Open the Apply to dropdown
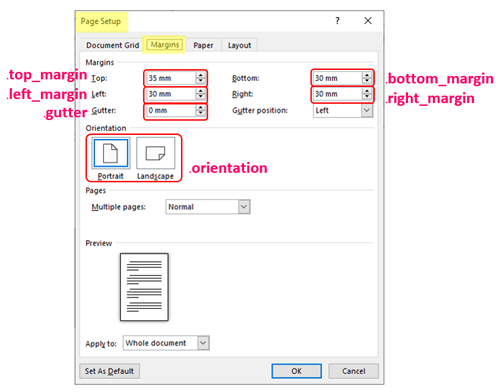500x392 pixels. coord(203,343)
